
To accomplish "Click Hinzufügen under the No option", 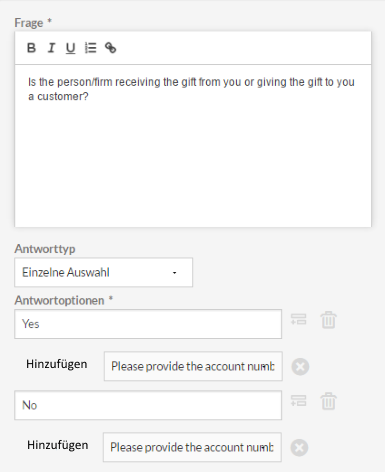I will point(58,445).
